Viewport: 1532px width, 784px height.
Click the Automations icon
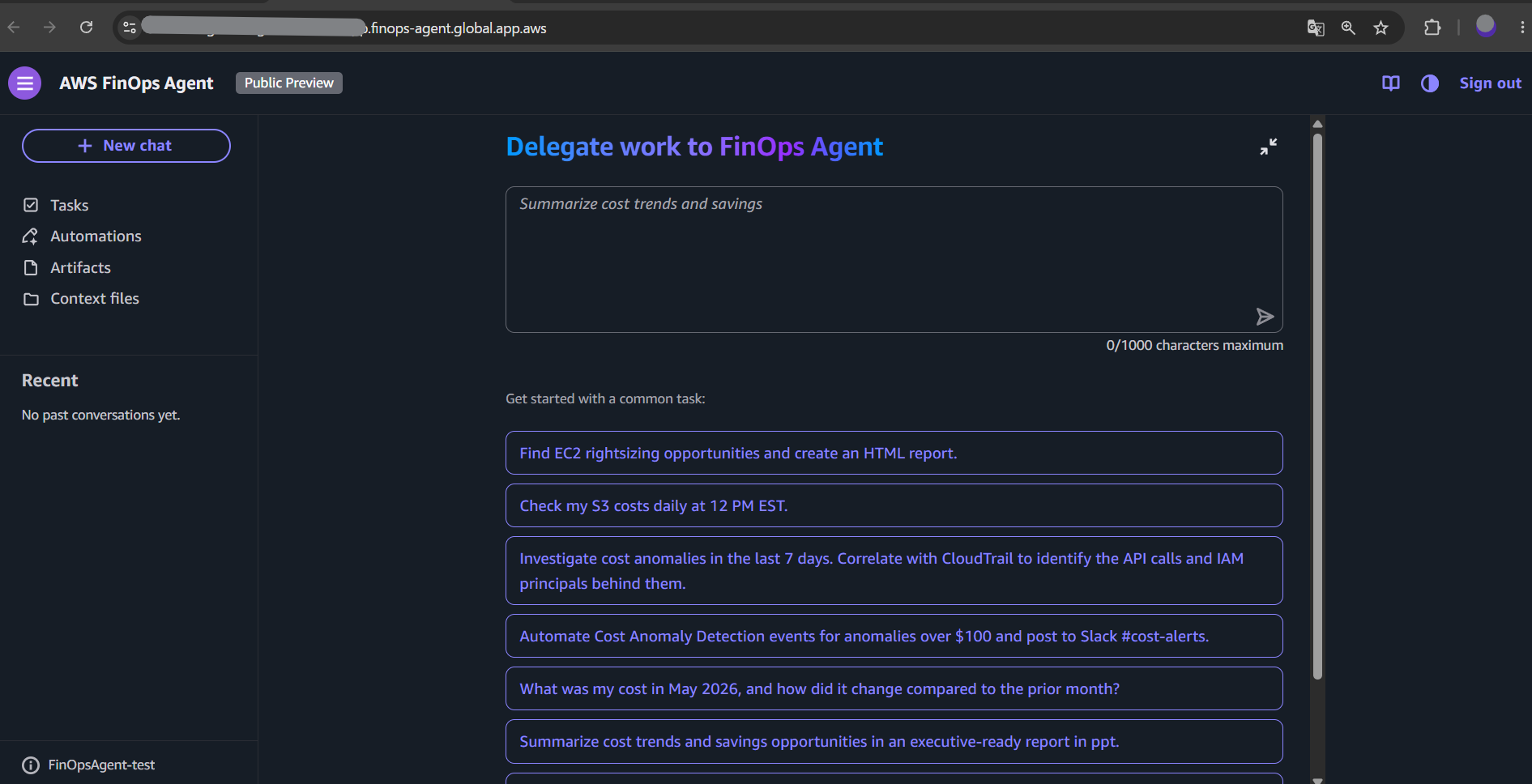(31, 236)
